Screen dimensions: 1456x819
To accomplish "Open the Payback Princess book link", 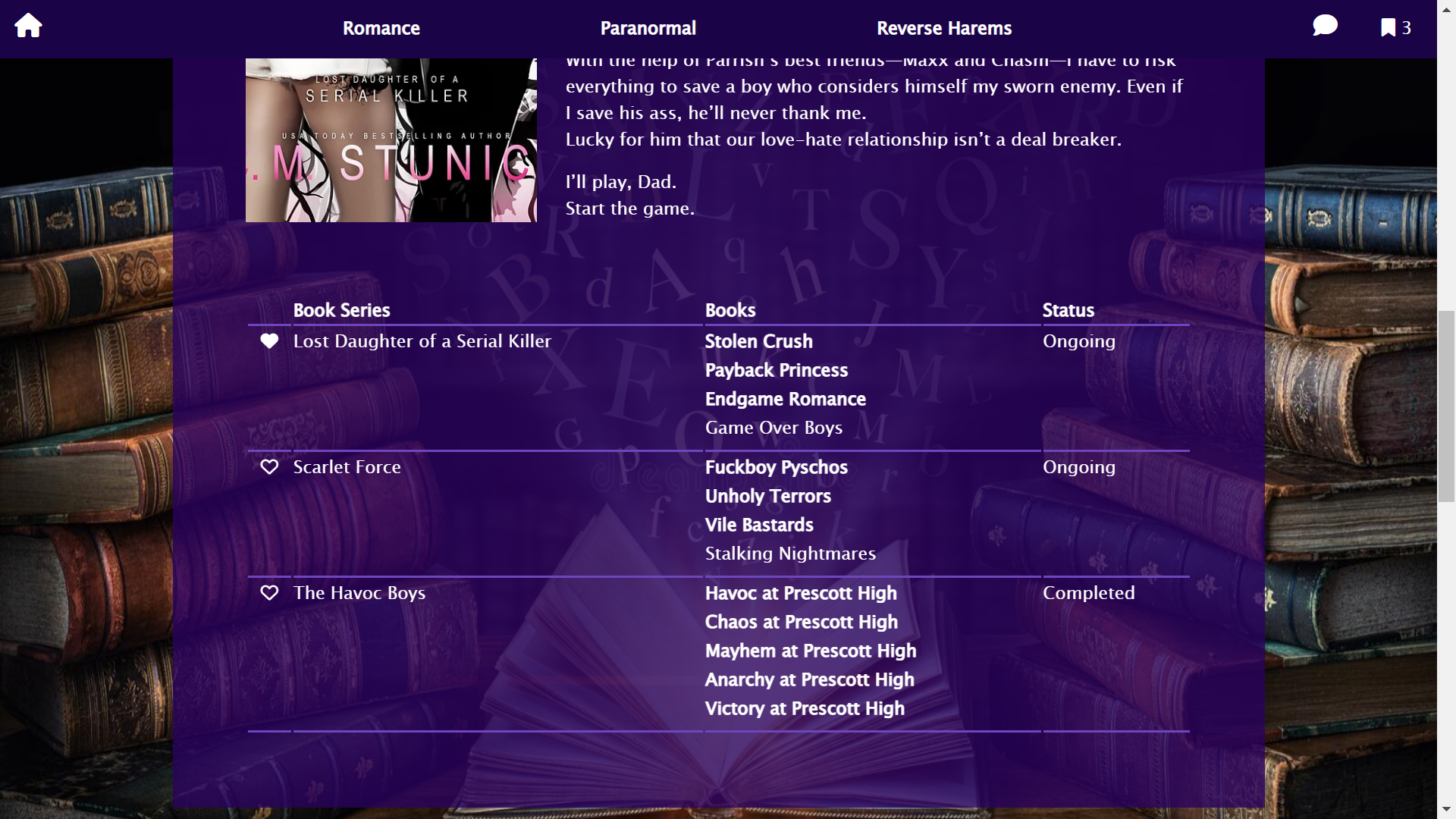I will (x=776, y=370).
